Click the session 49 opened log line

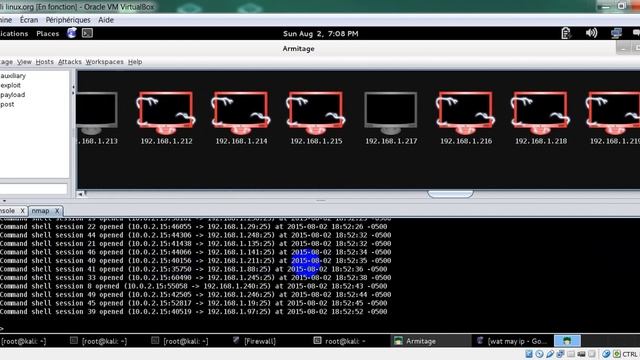click(x=196, y=294)
